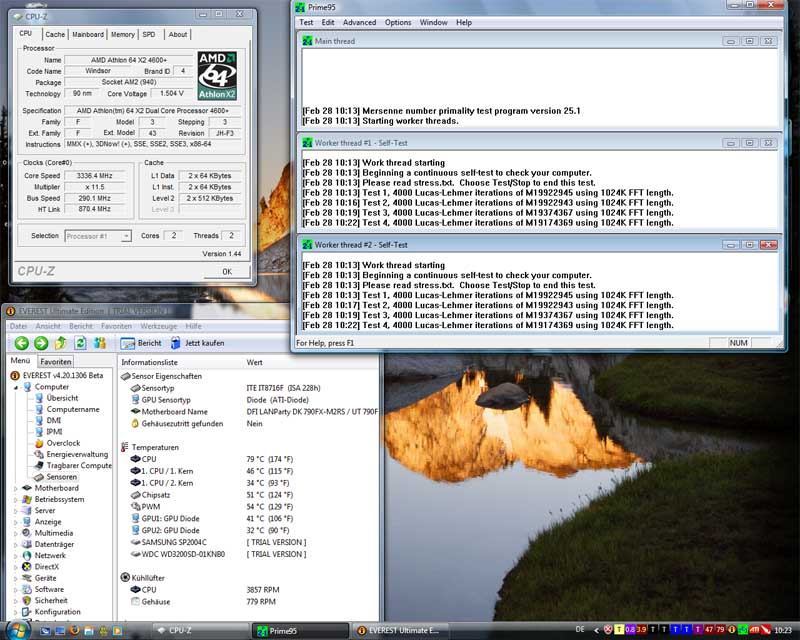
Task: Click the Worker thread #1 window icon
Action: click(307, 143)
